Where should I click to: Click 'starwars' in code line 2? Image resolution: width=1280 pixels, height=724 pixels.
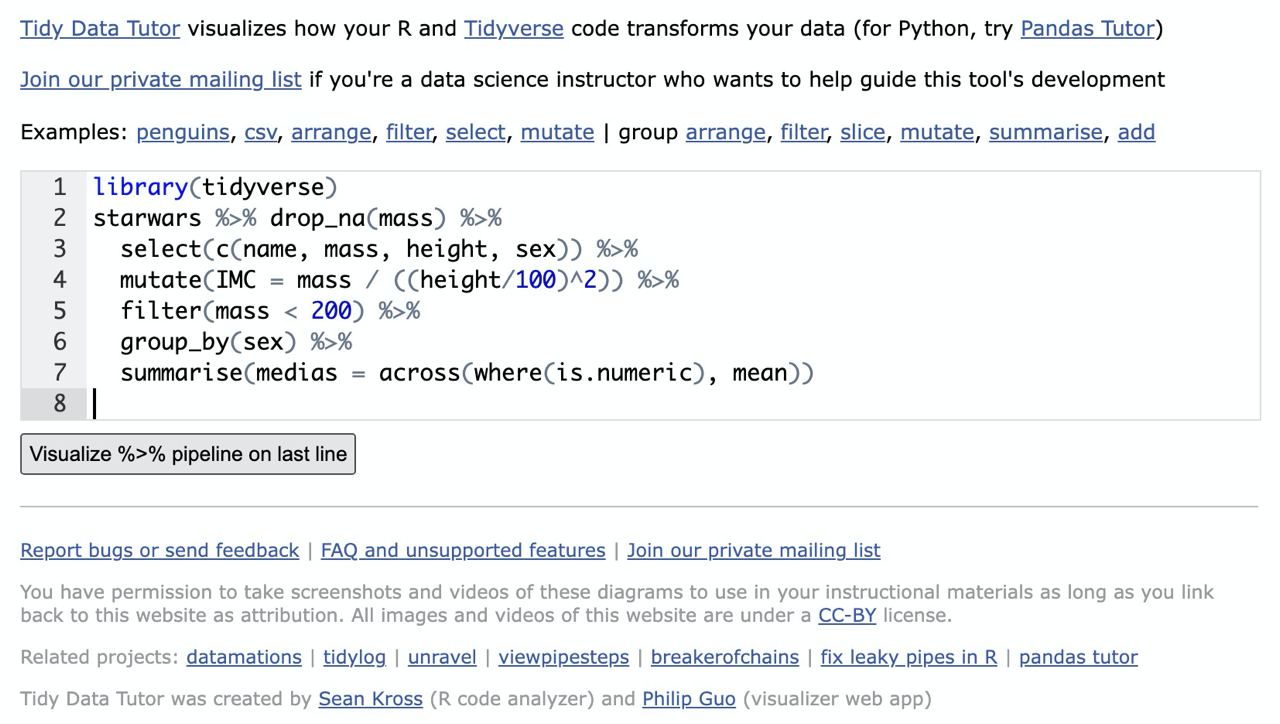pos(147,218)
